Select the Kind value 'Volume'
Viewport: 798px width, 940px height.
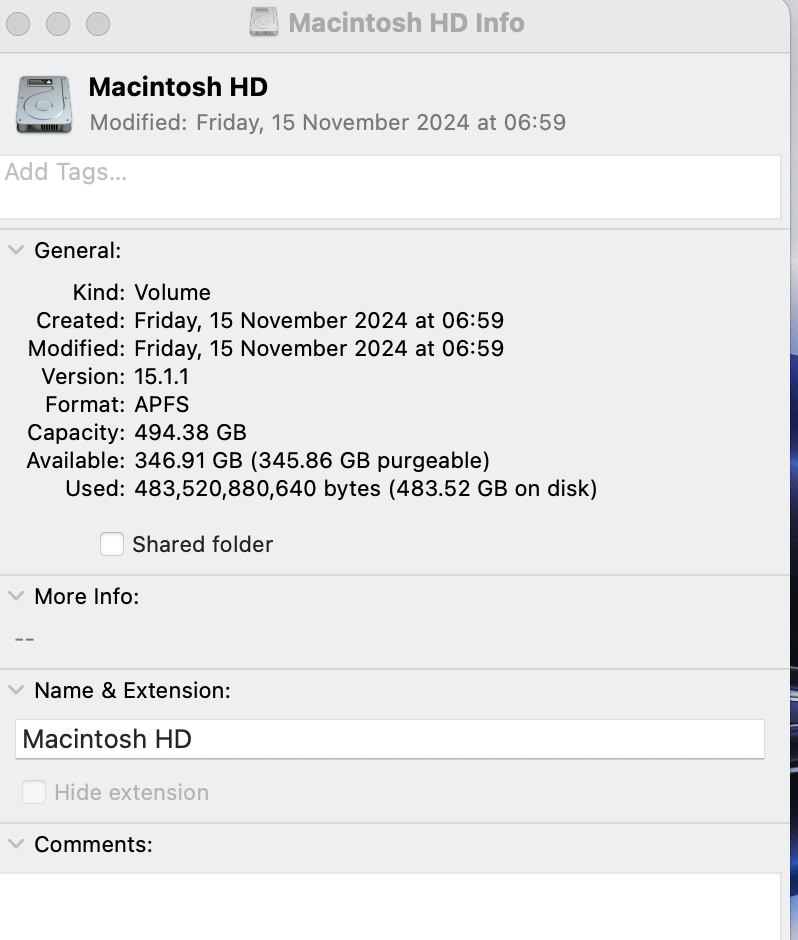(x=173, y=293)
